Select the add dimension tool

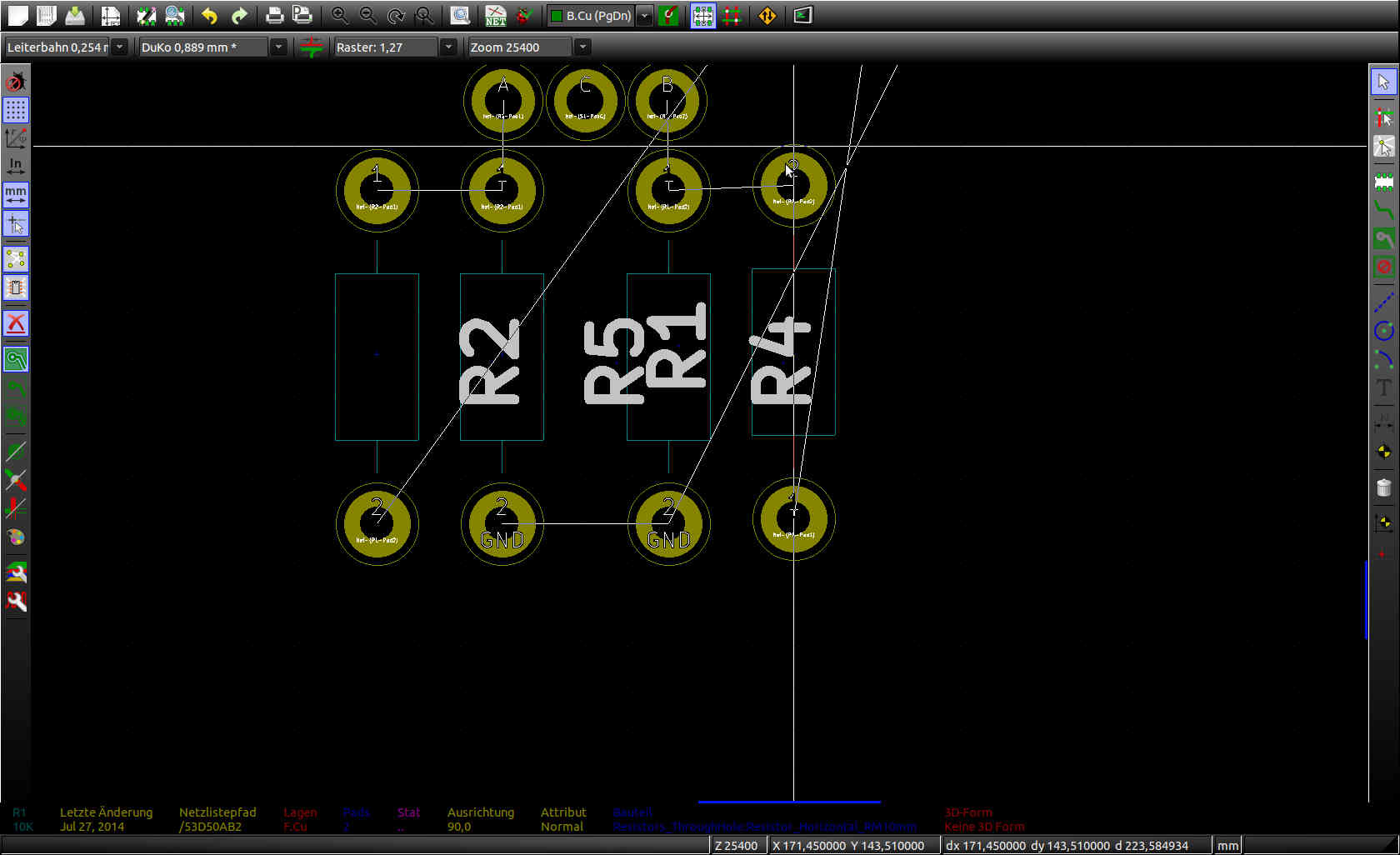coord(1383,422)
